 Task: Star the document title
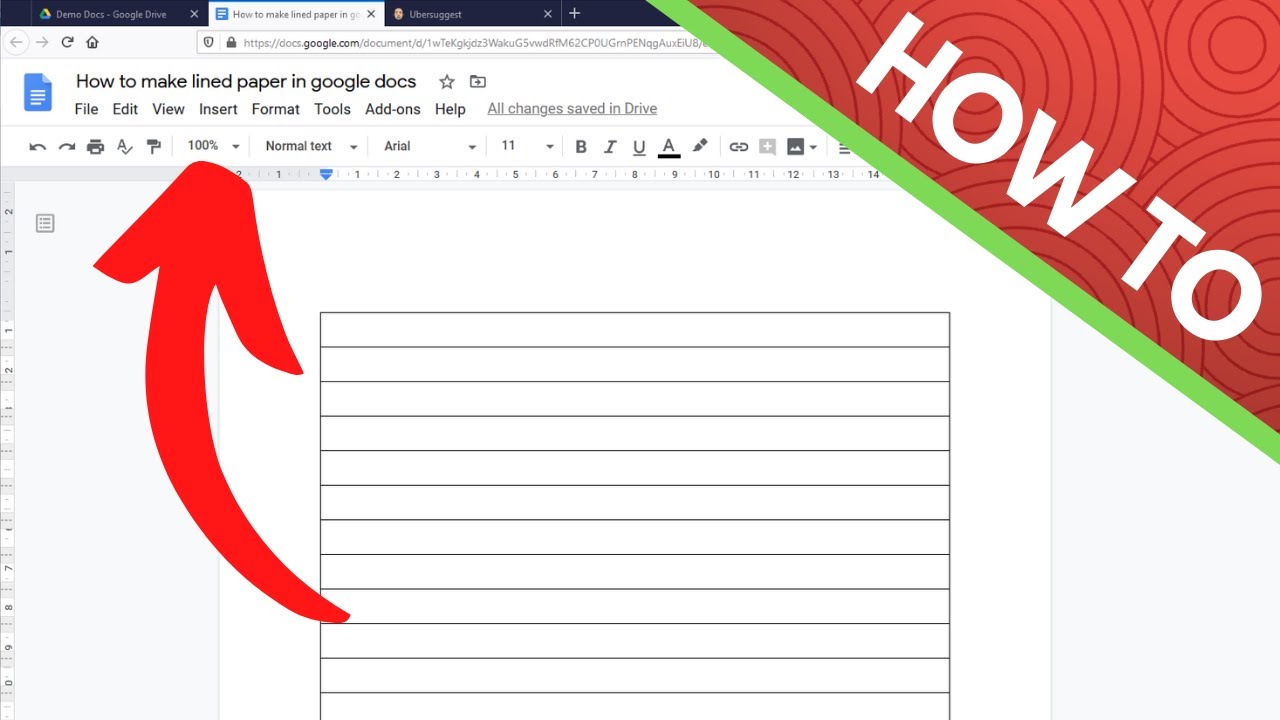click(446, 81)
